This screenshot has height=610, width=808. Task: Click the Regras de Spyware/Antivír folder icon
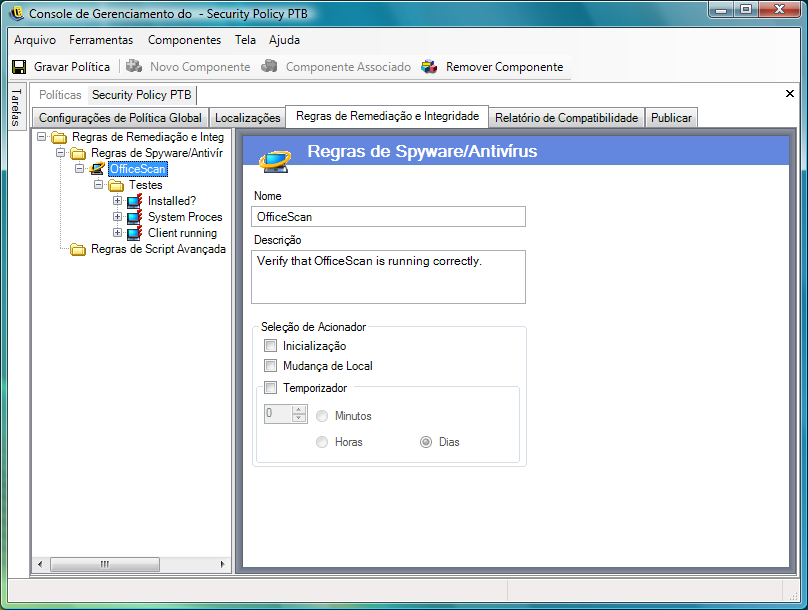click(x=78, y=153)
